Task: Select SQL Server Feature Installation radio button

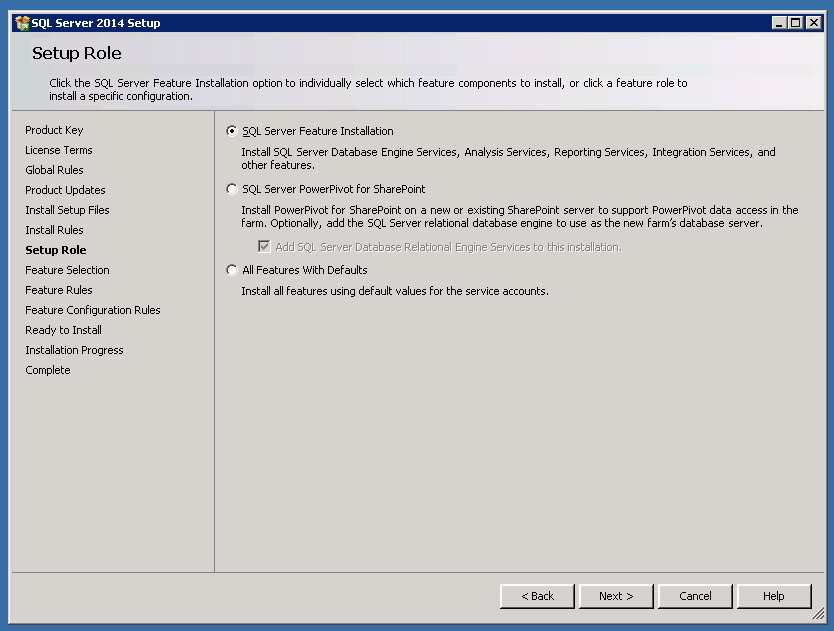Action: pyautogui.click(x=233, y=131)
